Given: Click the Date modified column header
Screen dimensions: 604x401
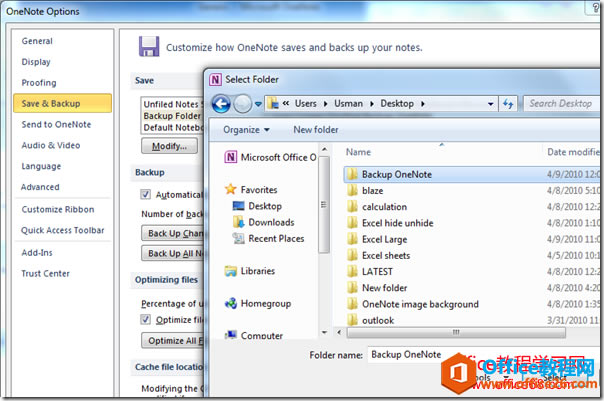Looking at the screenshot, I should (x=573, y=152).
